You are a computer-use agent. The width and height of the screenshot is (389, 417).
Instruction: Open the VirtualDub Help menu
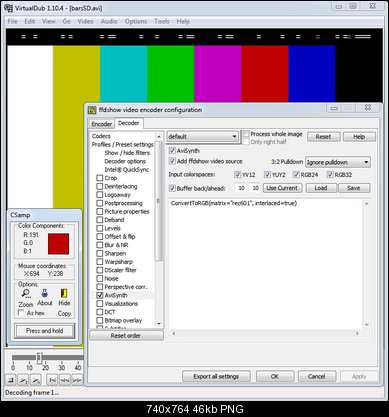183,21
